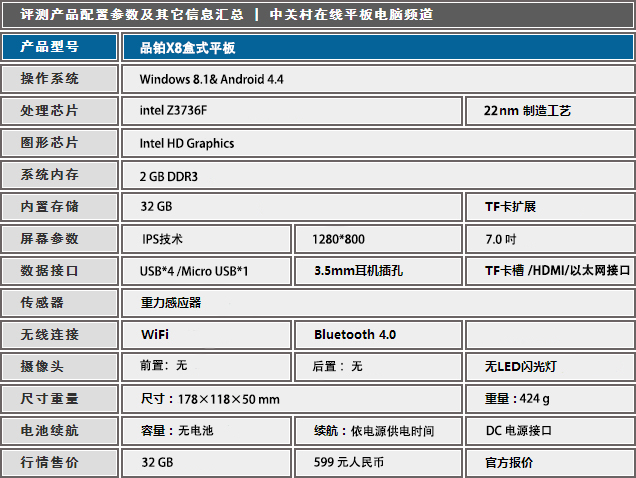Viewport: 636px width, 478px height.
Task: Click the 599 元人民币 price cell
Action: click(378, 463)
